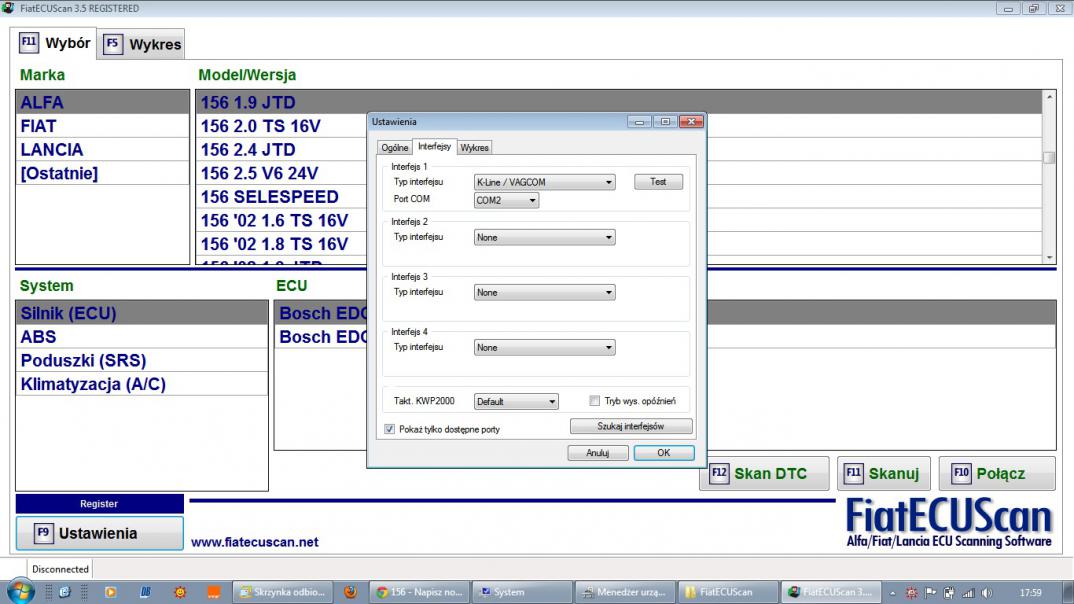
Task: Click the F12 Skan DTC button
Action: [764, 473]
